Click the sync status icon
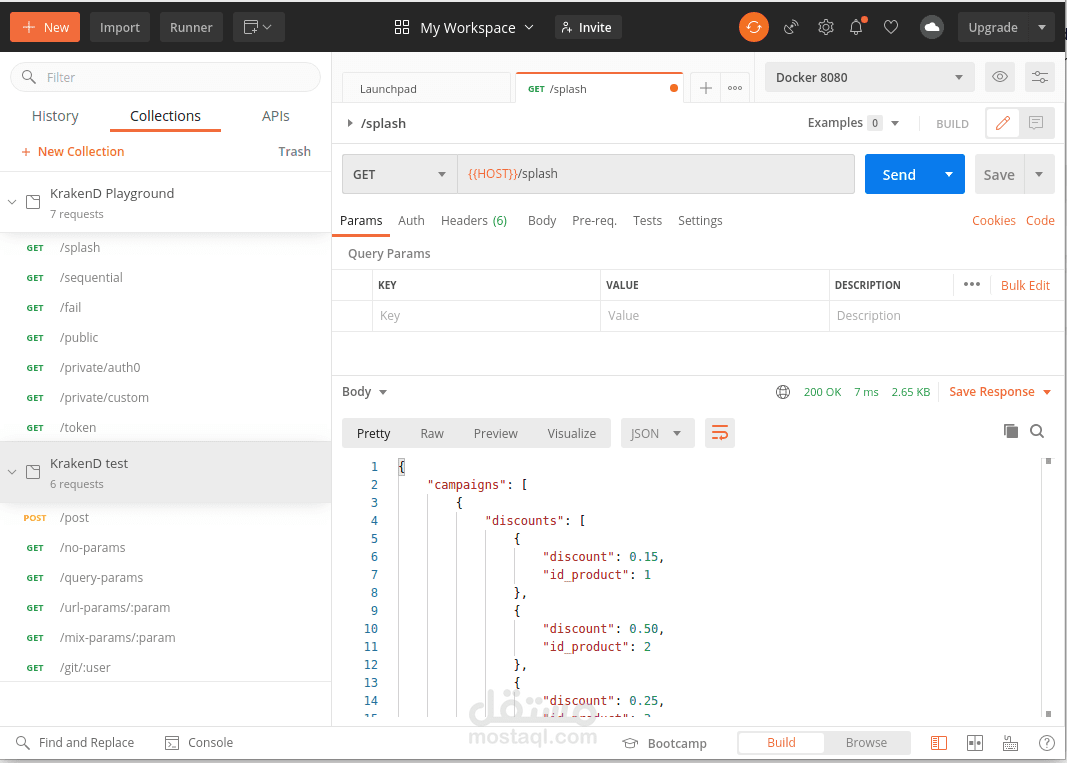 [753, 27]
